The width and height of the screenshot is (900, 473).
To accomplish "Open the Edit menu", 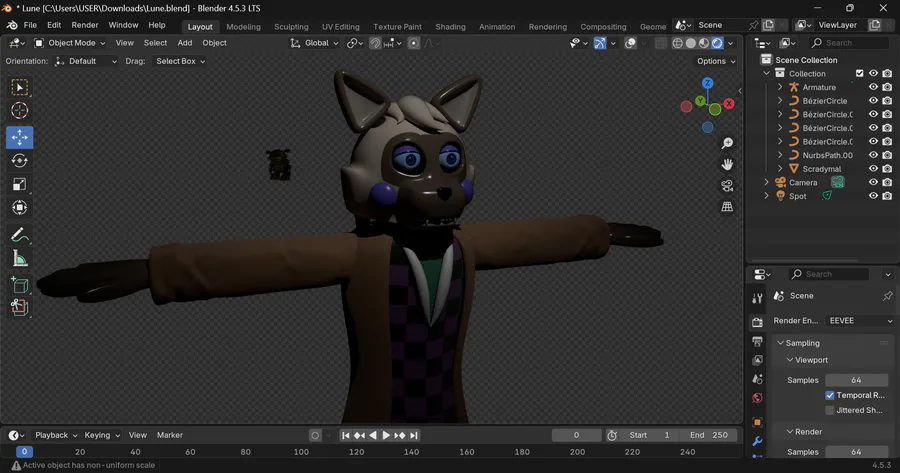I will click(54, 25).
